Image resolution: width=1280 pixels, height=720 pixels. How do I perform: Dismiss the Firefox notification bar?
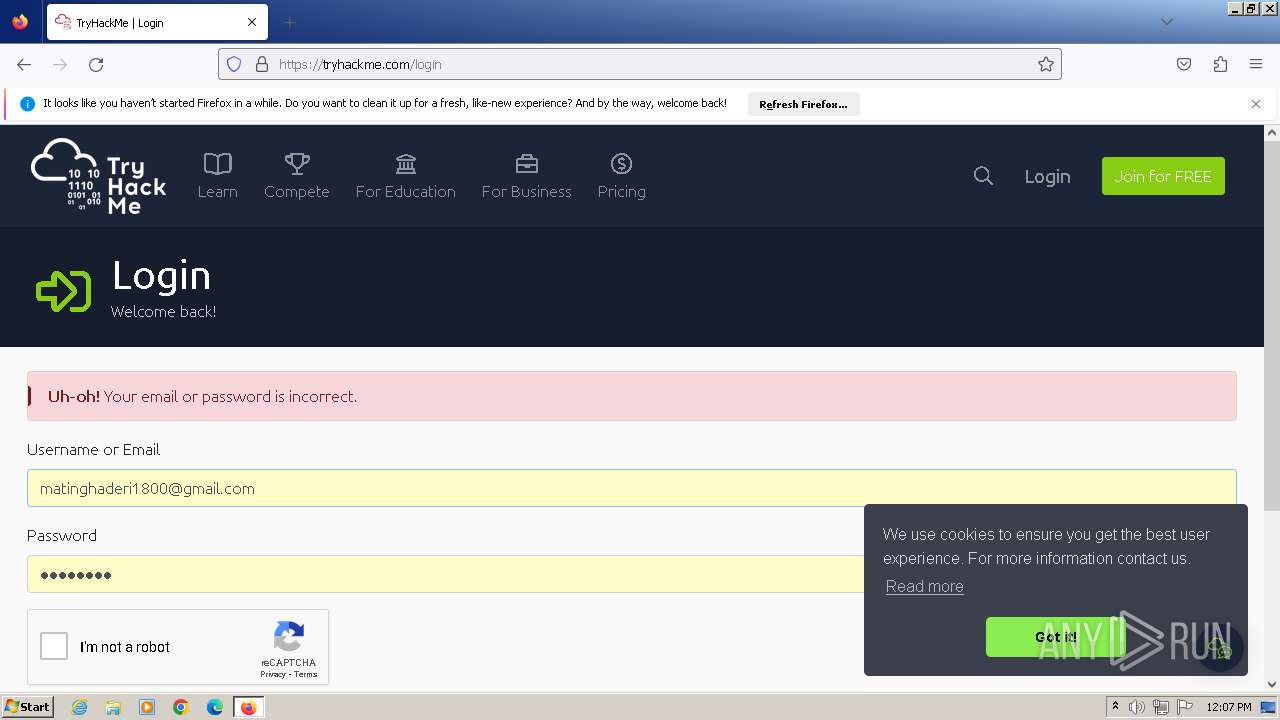(1256, 104)
